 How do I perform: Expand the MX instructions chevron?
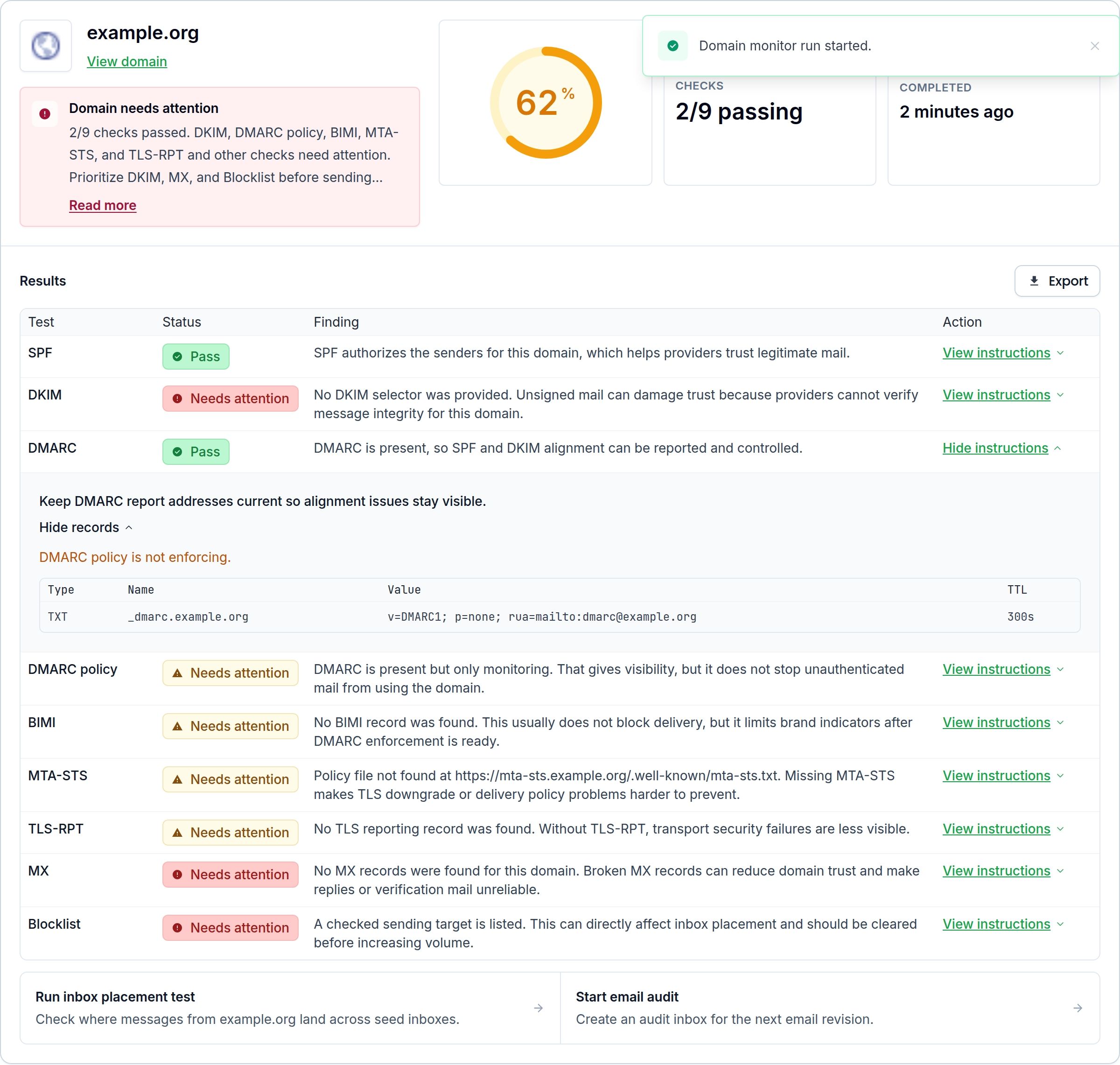point(1060,871)
